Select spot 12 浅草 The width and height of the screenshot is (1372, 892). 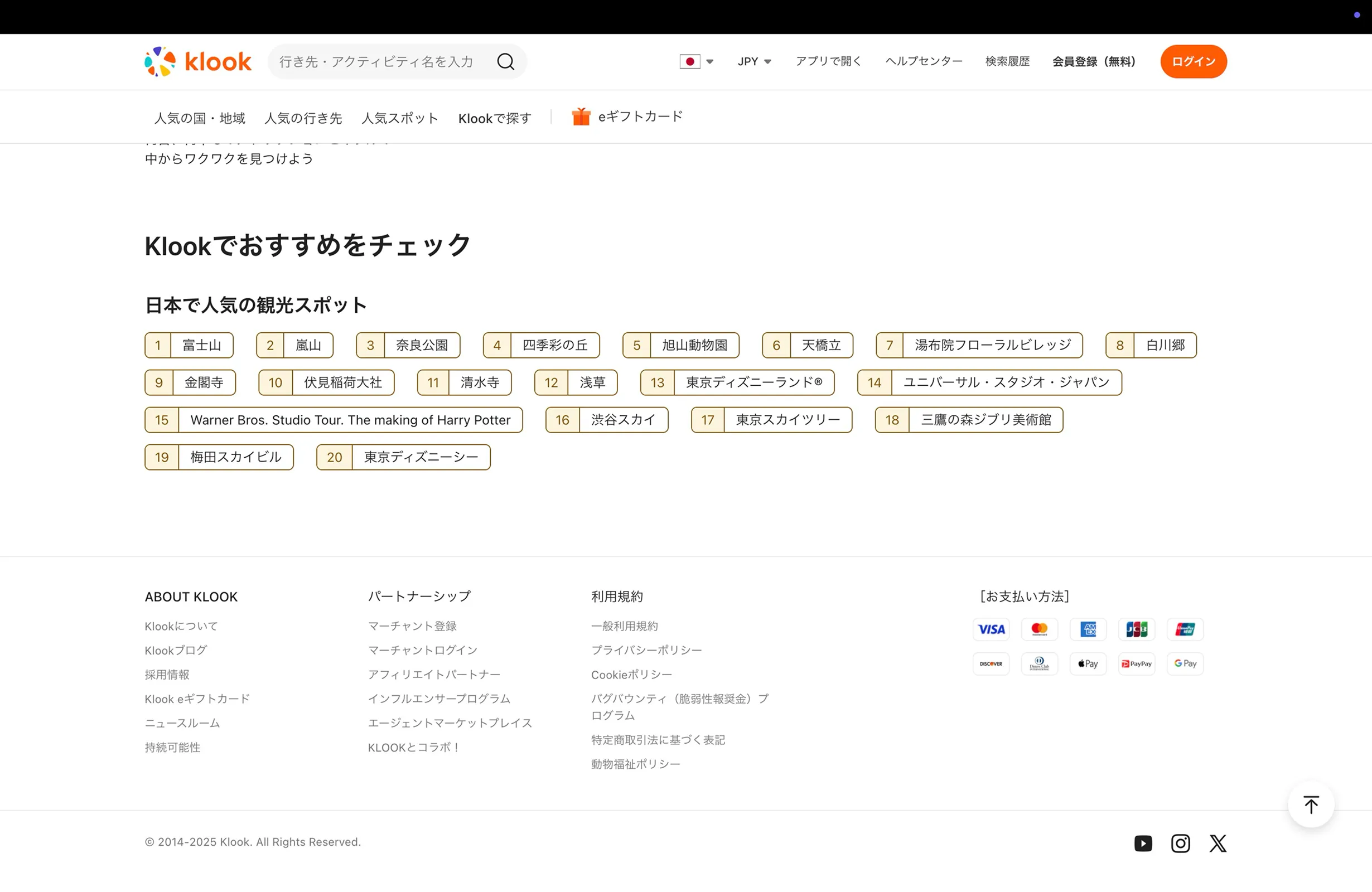pyautogui.click(x=576, y=382)
